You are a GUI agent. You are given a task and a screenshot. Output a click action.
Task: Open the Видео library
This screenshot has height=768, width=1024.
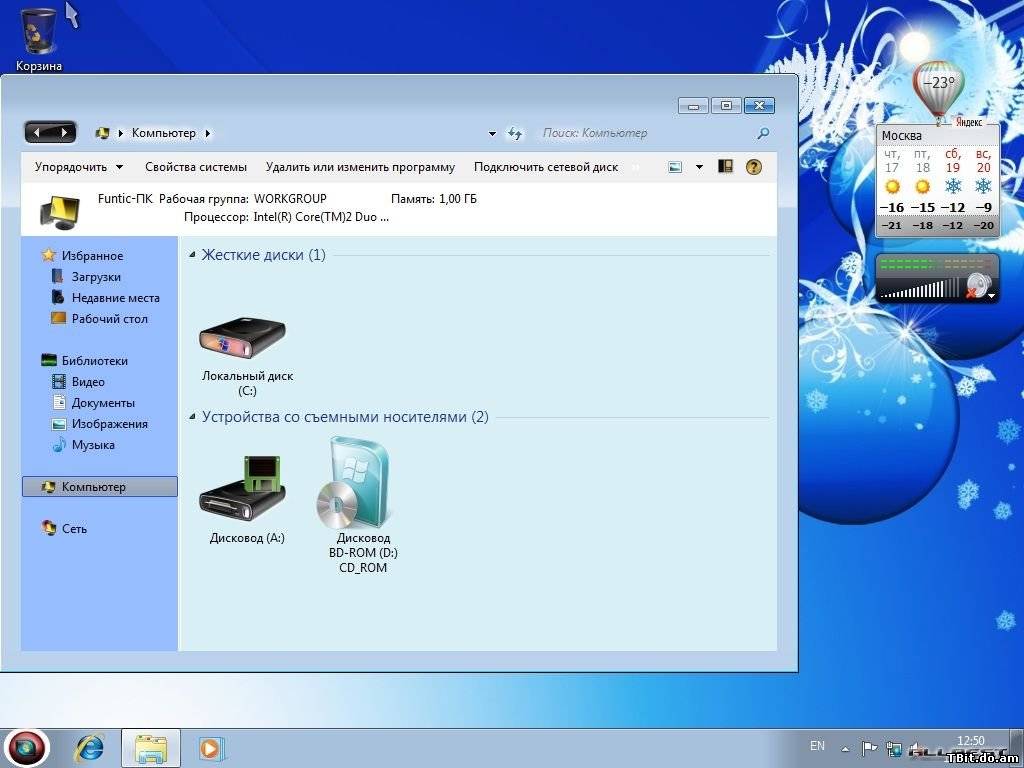point(88,382)
